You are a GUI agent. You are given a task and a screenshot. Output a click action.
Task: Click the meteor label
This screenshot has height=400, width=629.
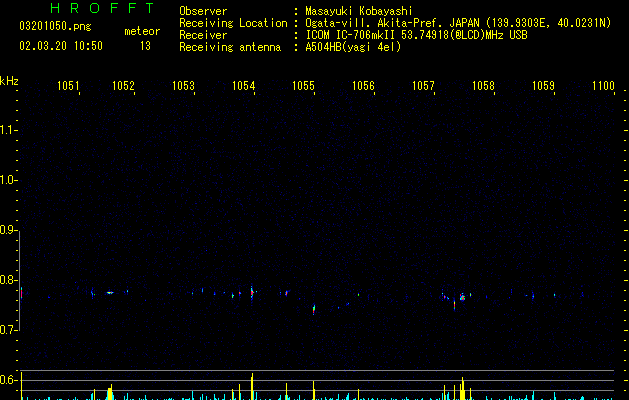tap(142, 31)
